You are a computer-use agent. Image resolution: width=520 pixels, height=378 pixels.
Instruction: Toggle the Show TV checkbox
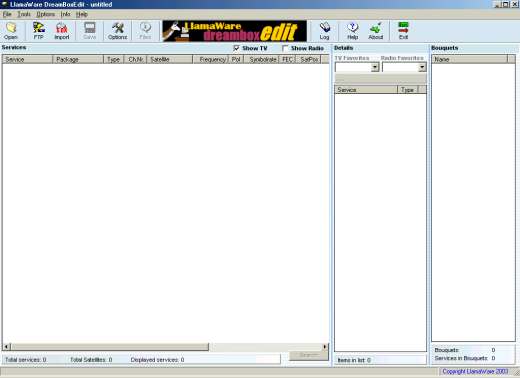[x=236, y=48]
